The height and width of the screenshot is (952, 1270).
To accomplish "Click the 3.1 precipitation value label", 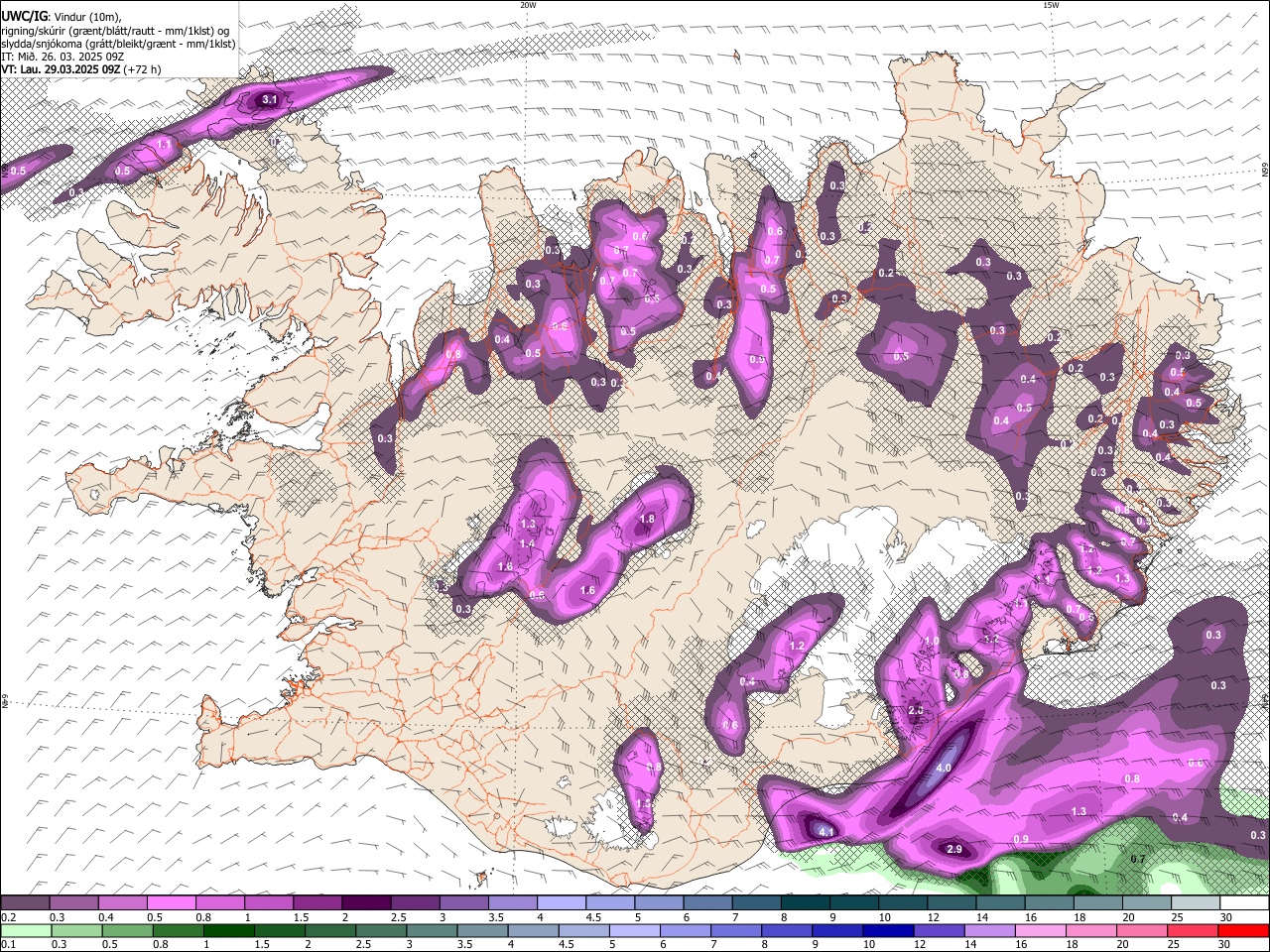I will (x=270, y=100).
